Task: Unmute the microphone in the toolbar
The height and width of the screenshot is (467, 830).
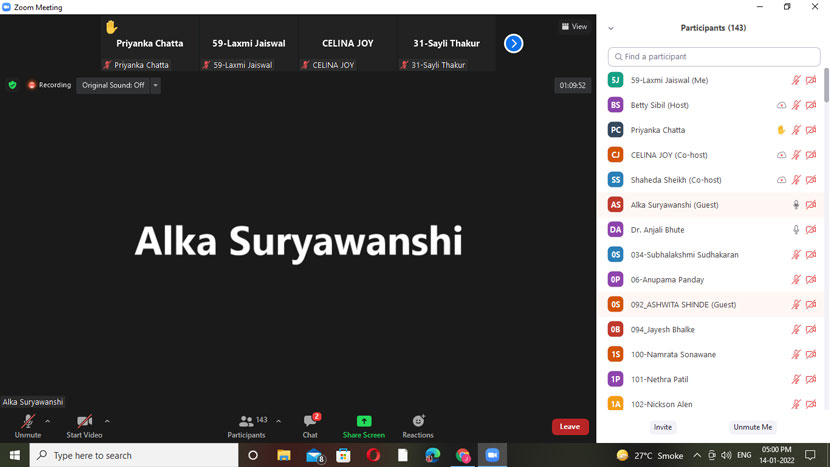Action: [28, 422]
